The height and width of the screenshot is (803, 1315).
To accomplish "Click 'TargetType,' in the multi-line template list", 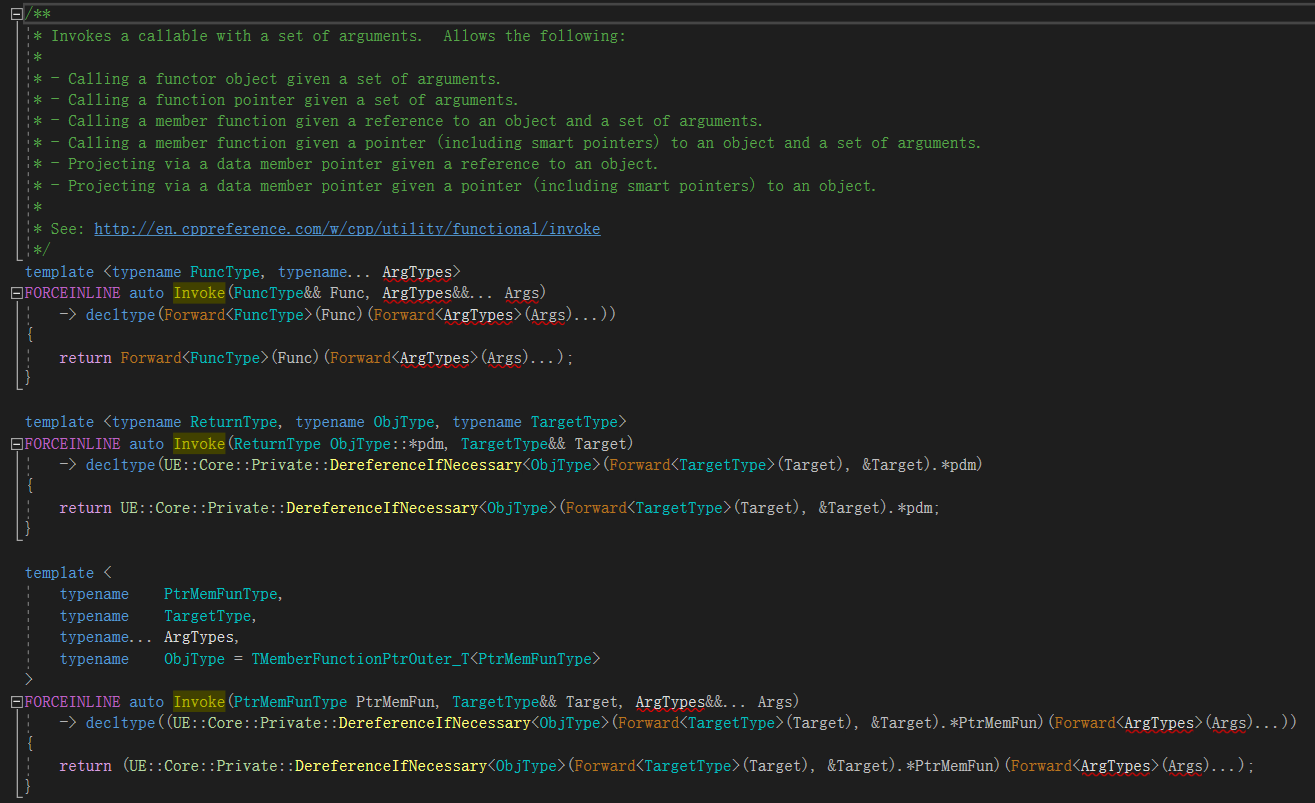I will [210, 616].
